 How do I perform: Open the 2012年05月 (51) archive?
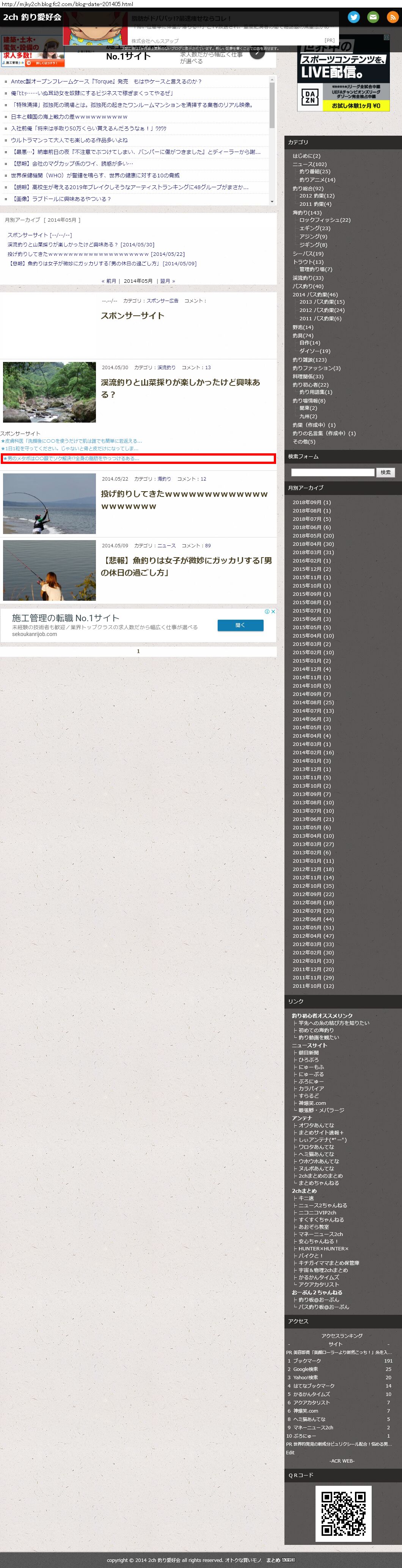point(313,928)
